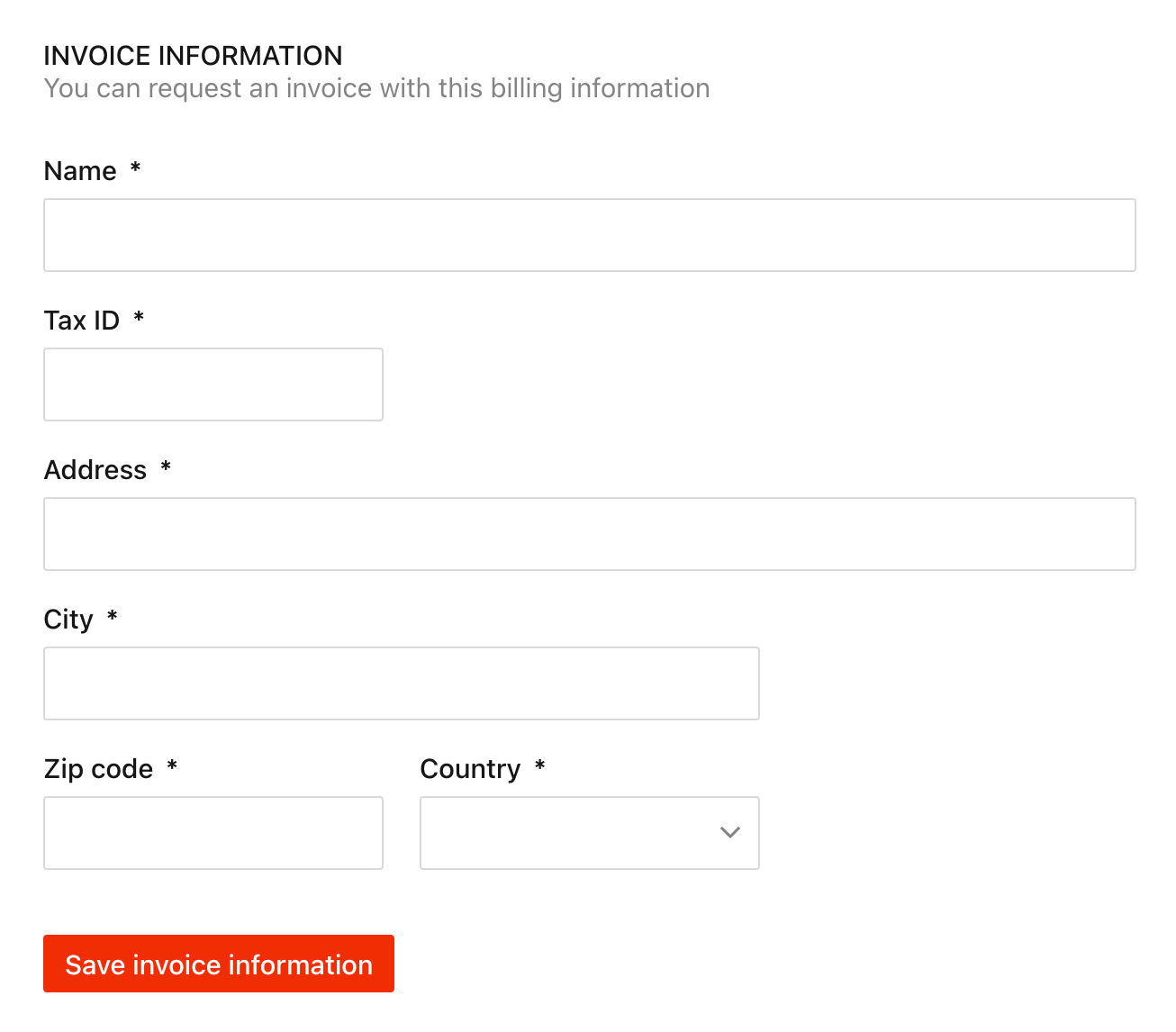Click the Country label text
Viewport: 1176px width, 1032px height.
[x=470, y=769]
